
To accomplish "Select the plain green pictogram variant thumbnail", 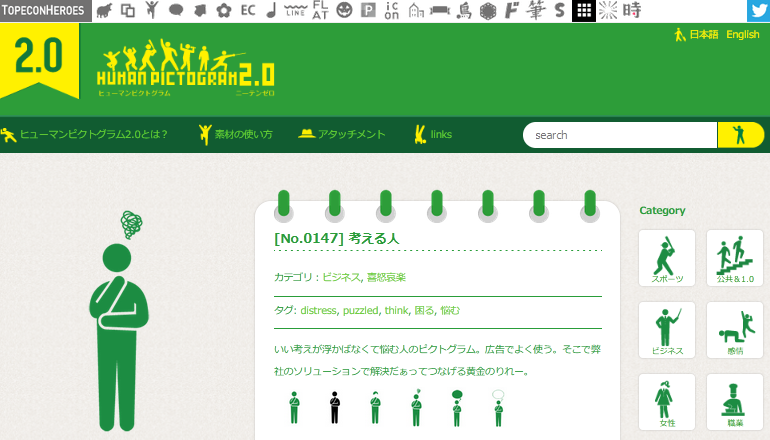I will pyautogui.click(x=294, y=408).
